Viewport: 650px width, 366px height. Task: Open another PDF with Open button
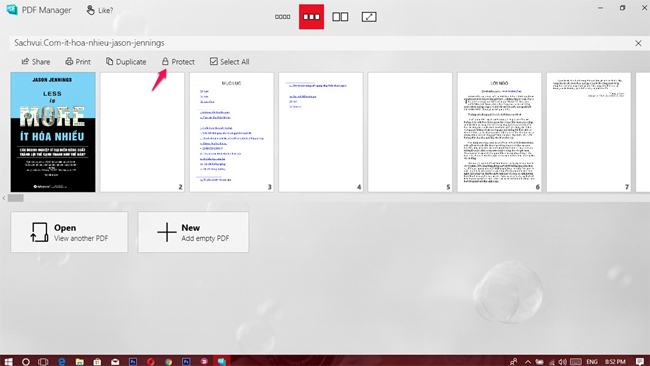click(x=69, y=232)
